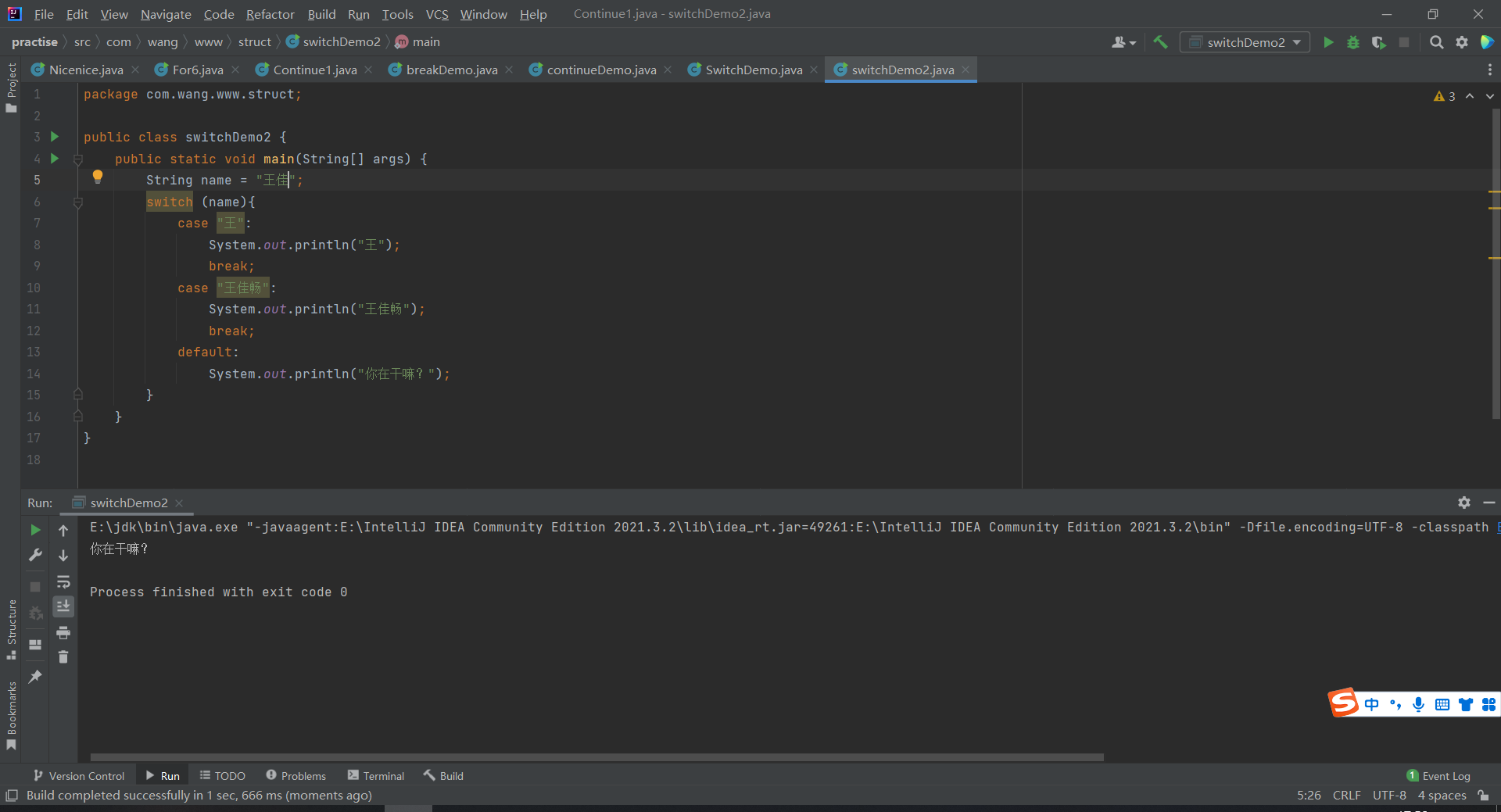Open the Event Log panel
Image resolution: width=1501 pixels, height=812 pixels.
[1438, 776]
